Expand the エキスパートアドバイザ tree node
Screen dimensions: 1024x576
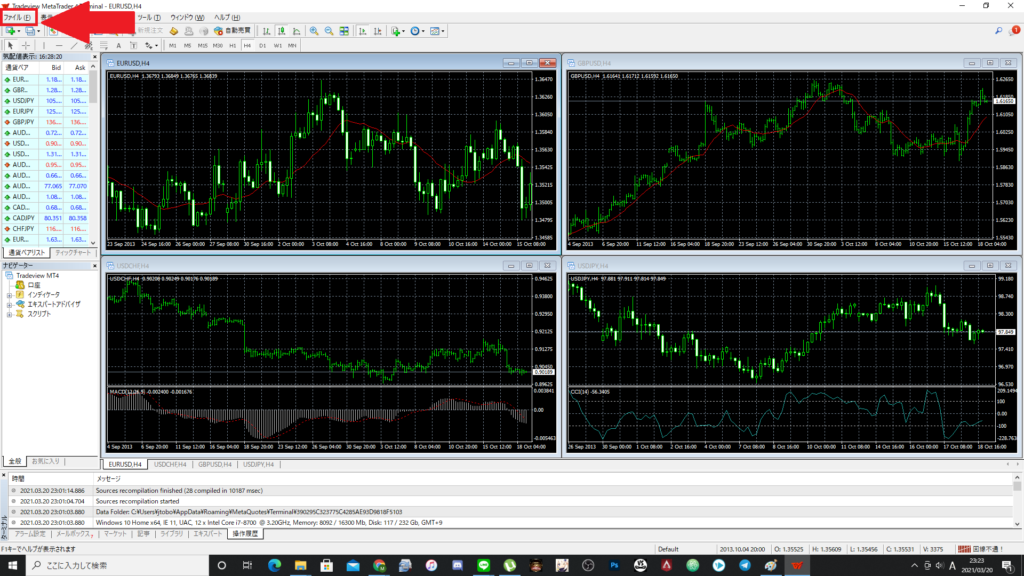[9, 304]
